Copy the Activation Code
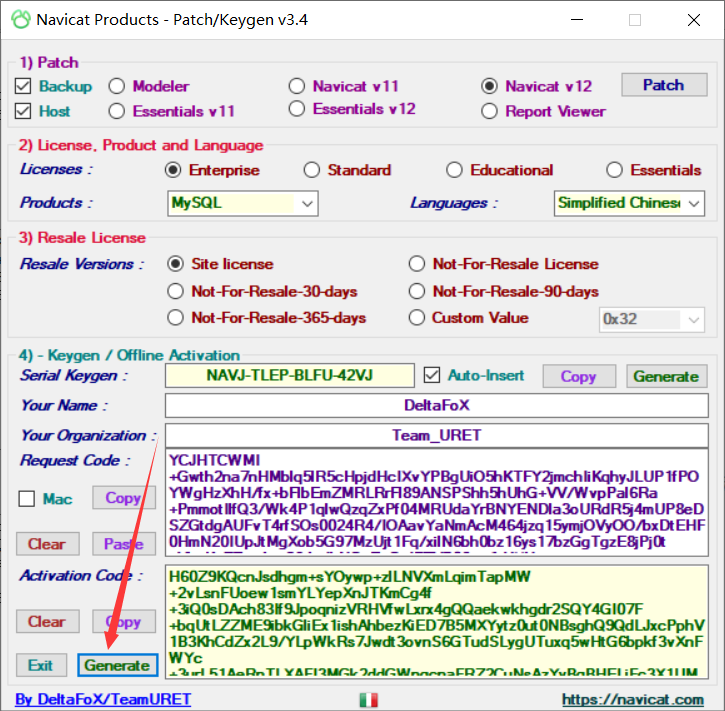The image size is (725, 711). [123, 621]
